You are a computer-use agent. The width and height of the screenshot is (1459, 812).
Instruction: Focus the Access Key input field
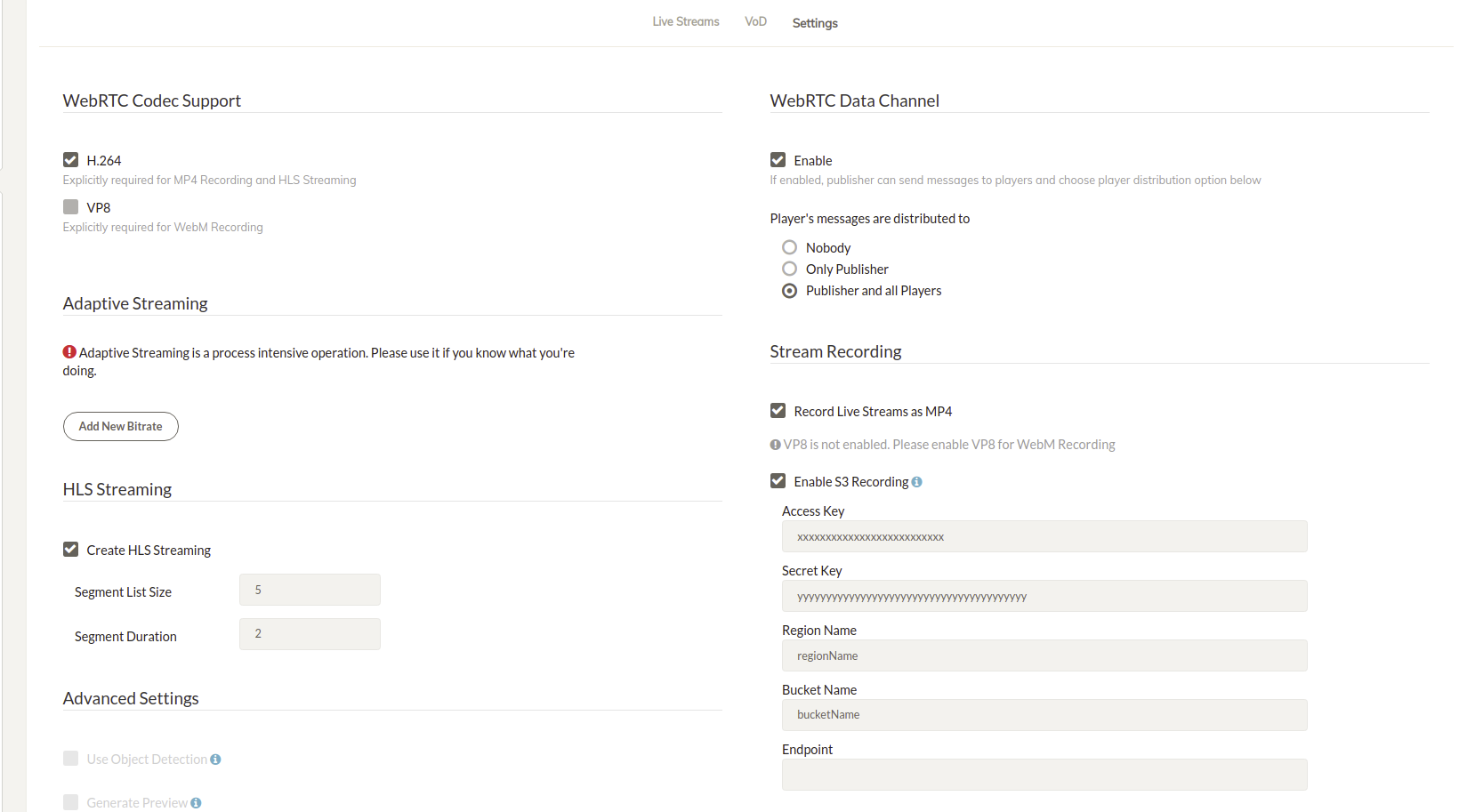[x=1044, y=536]
